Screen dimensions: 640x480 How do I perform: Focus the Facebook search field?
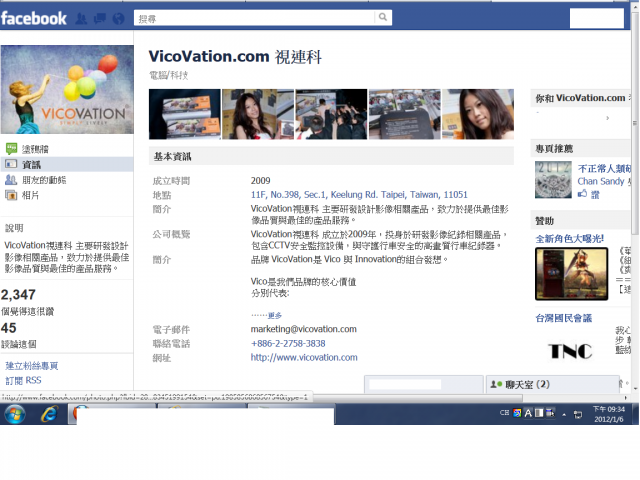pyautogui.click(x=254, y=18)
